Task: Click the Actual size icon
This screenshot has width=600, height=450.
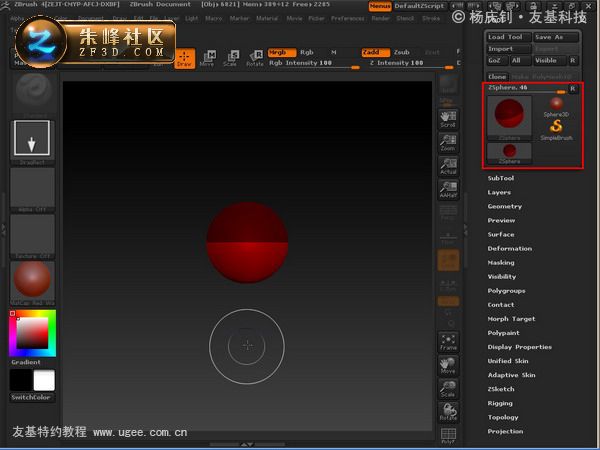Action: coord(448,166)
